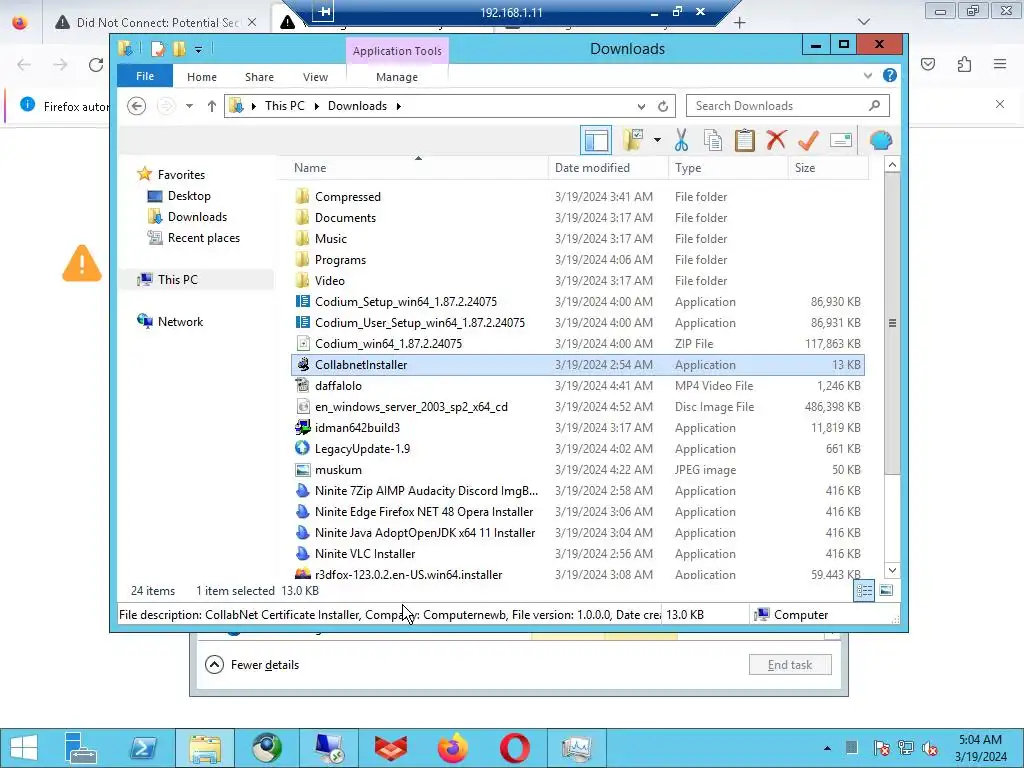This screenshot has width=1024, height=768.
Task: Click the Cut scissors icon
Action: [681, 140]
